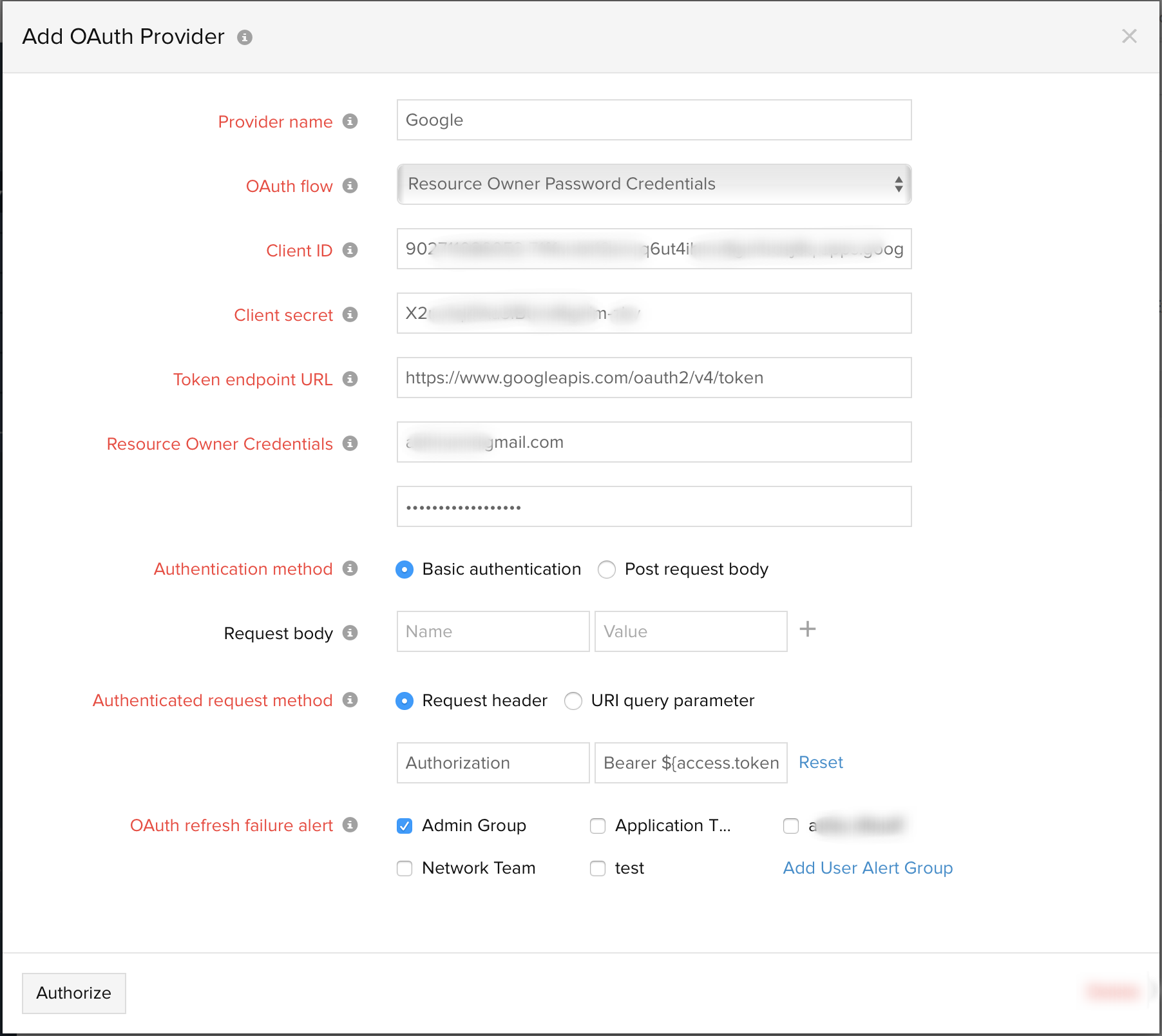Viewport: 1162px width, 1036px height.
Task: Click plus icon to add request body row
Action: point(807,629)
